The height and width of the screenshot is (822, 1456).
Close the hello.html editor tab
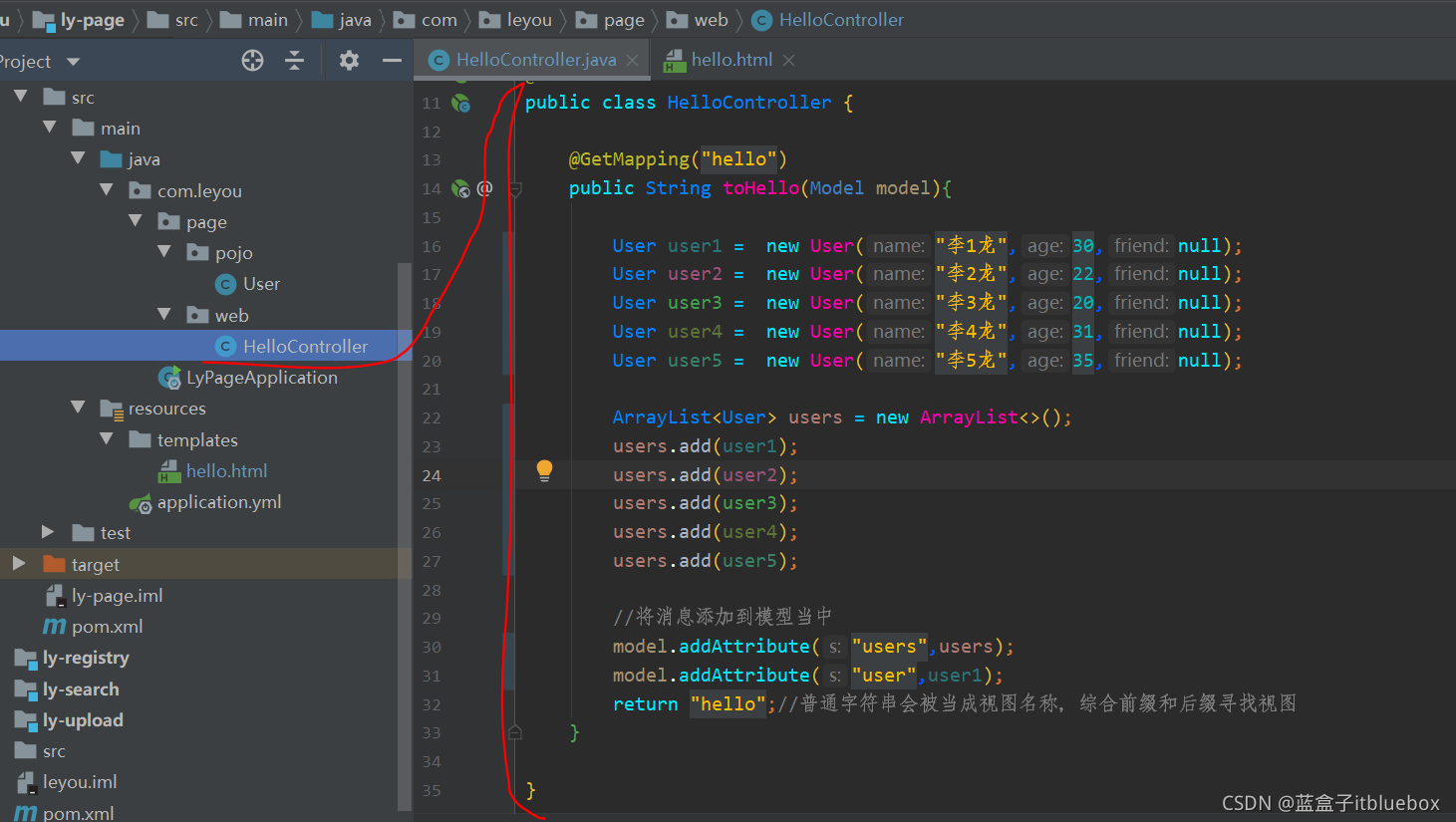tap(789, 61)
